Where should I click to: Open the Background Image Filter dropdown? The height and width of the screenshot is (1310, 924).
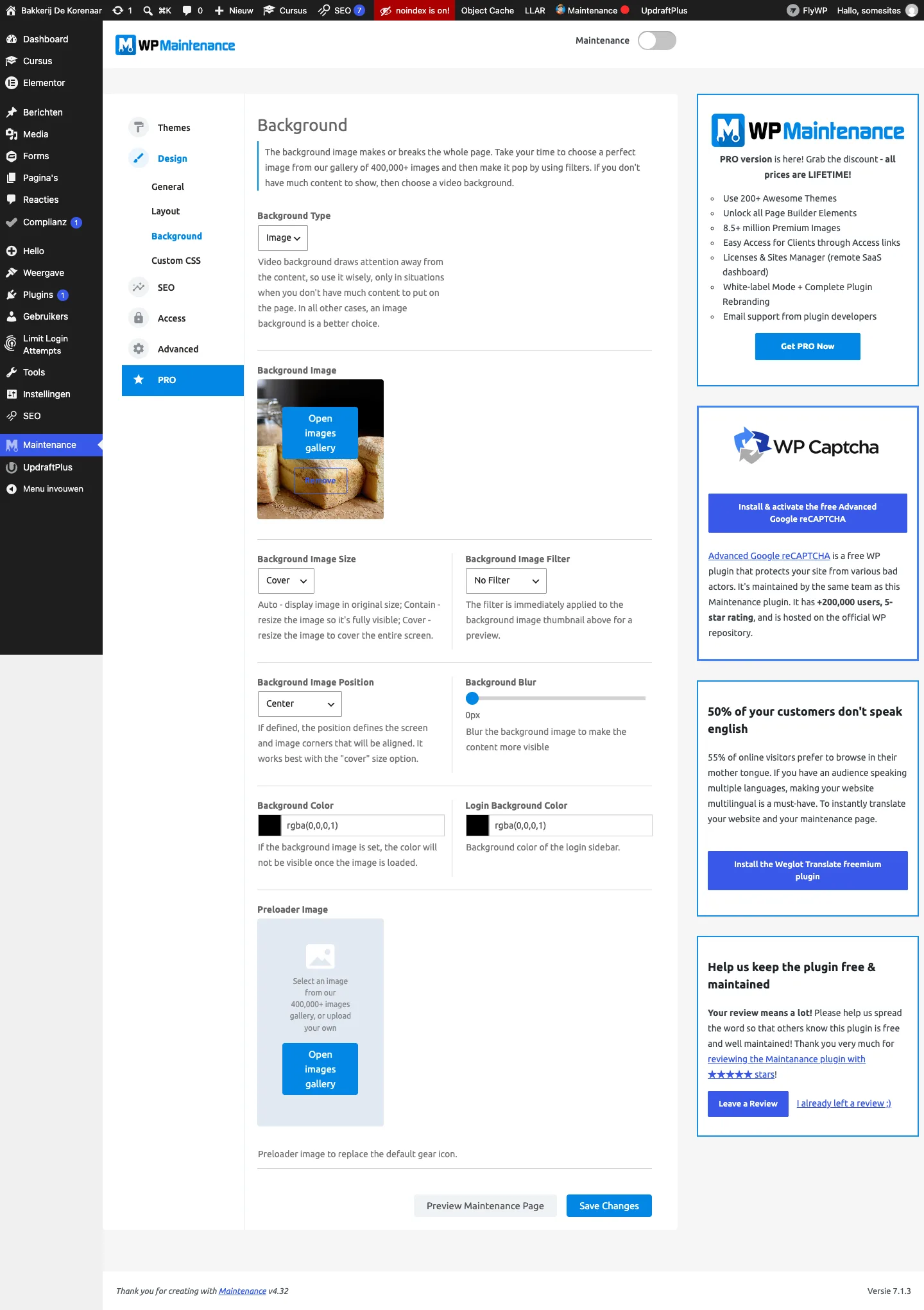coord(506,580)
